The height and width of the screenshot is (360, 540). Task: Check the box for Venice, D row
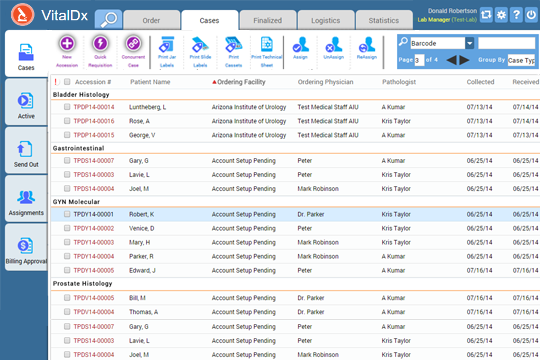(x=67, y=228)
